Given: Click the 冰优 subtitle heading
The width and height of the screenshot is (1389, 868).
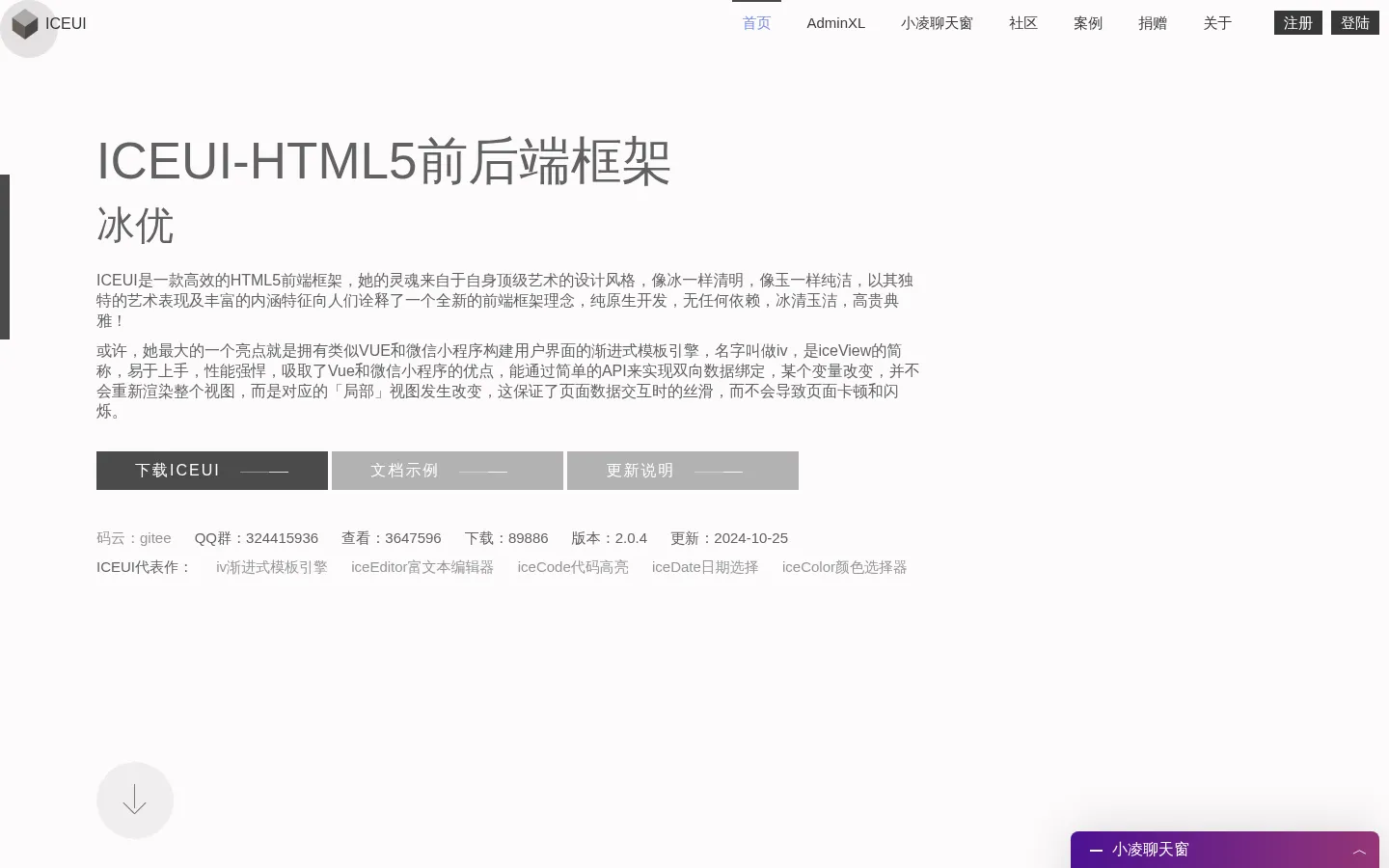Looking at the screenshot, I should (x=135, y=226).
